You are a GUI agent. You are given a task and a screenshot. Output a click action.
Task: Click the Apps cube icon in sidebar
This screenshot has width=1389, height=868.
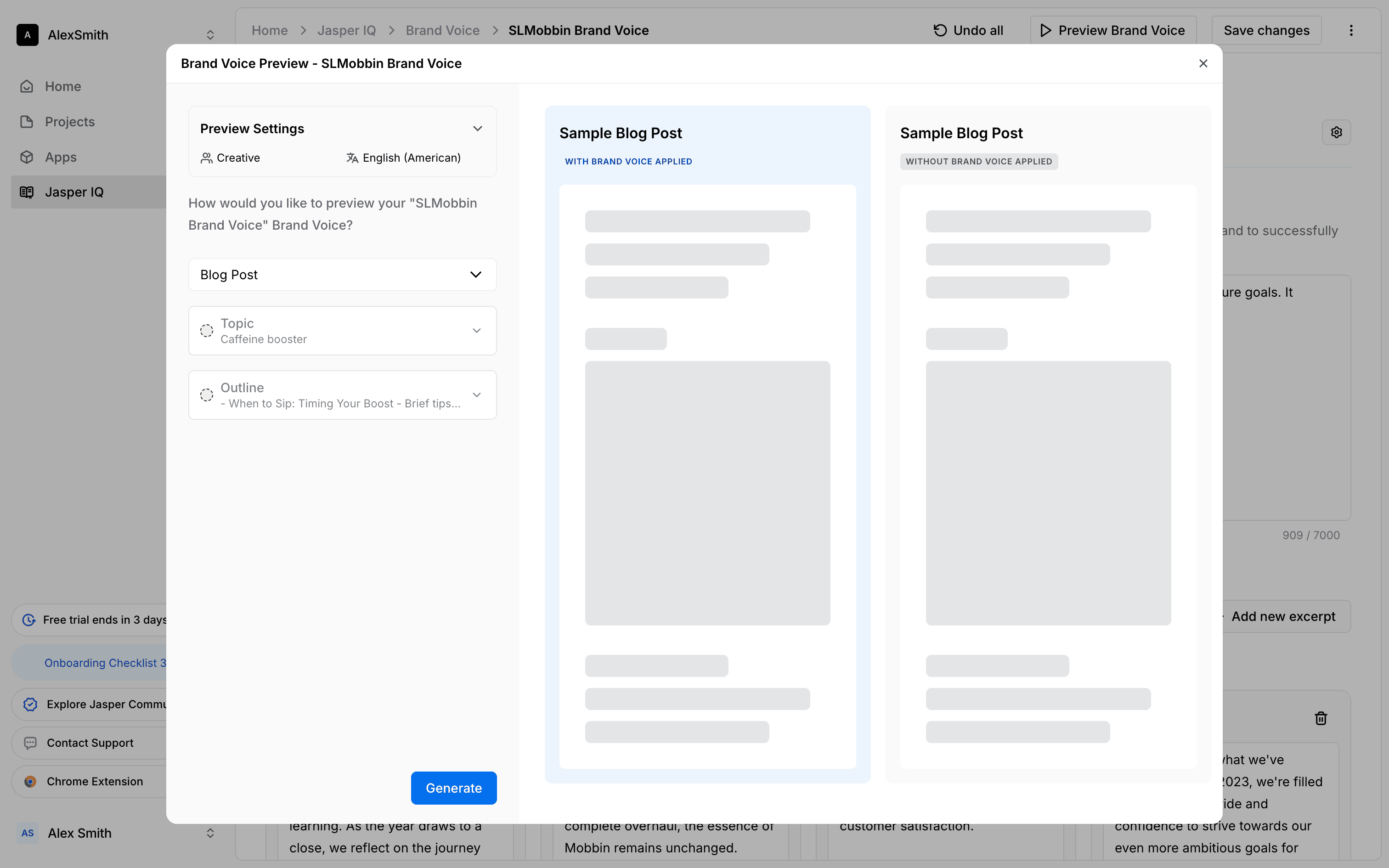[27, 157]
